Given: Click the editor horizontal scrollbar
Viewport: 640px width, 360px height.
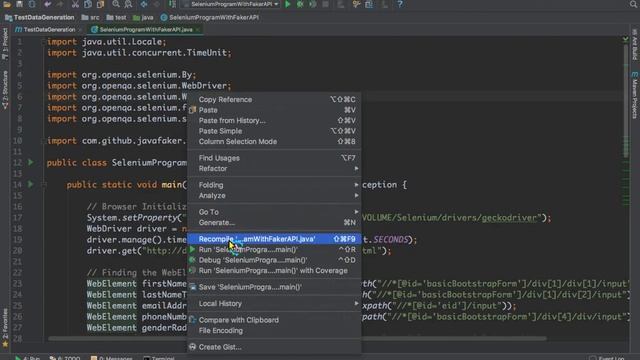Looking at the screenshot, I should (297, 338).
